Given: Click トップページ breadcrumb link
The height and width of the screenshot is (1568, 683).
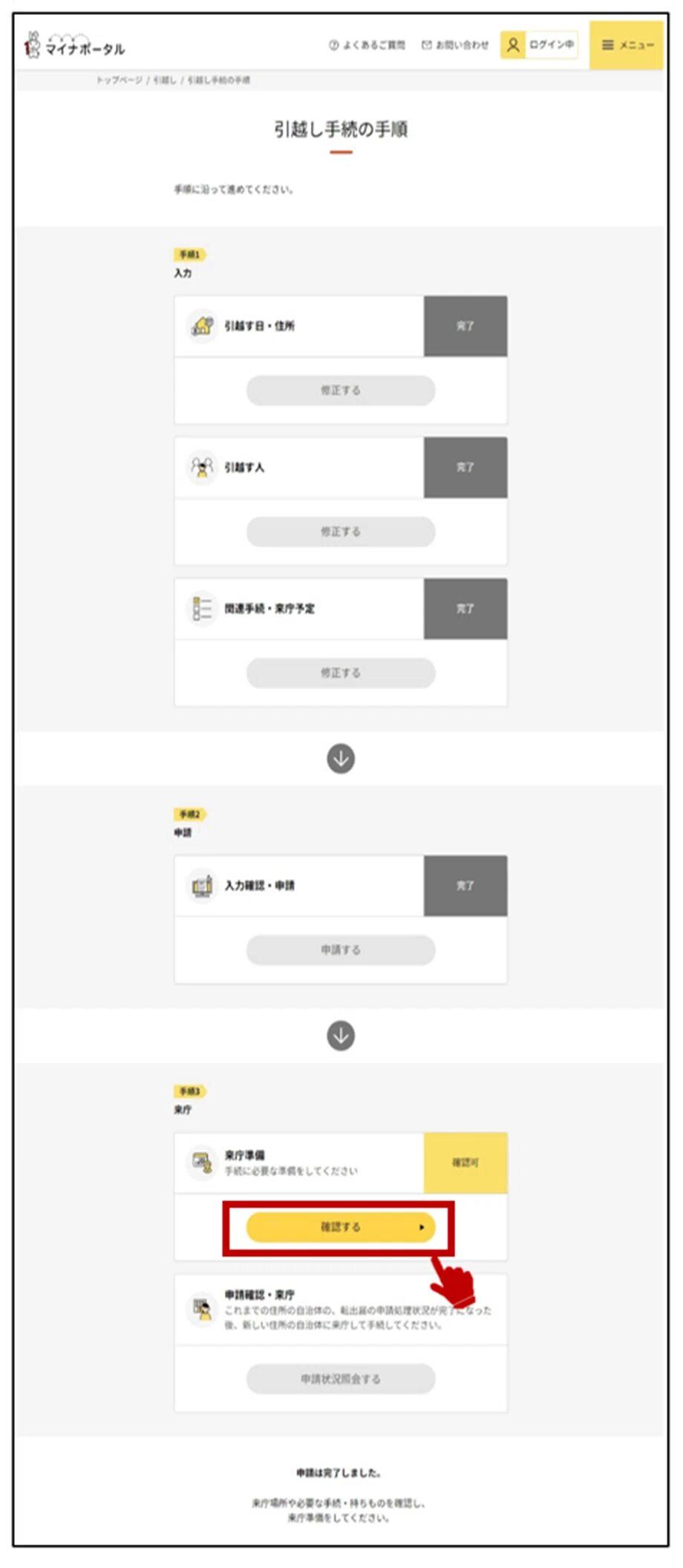Looking at the screenshot, I should 119,80.
